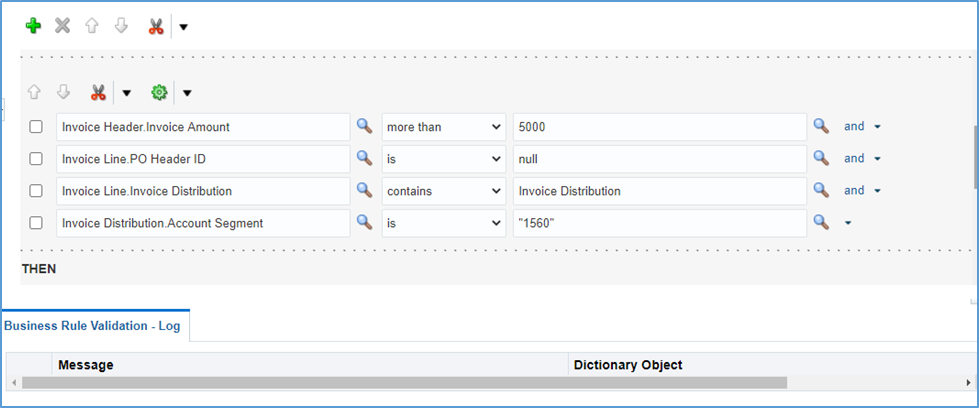The width and height of the screenshot is (979, 408).
Task: Click the log scrollbar left arrow
Action: (14, 382)
